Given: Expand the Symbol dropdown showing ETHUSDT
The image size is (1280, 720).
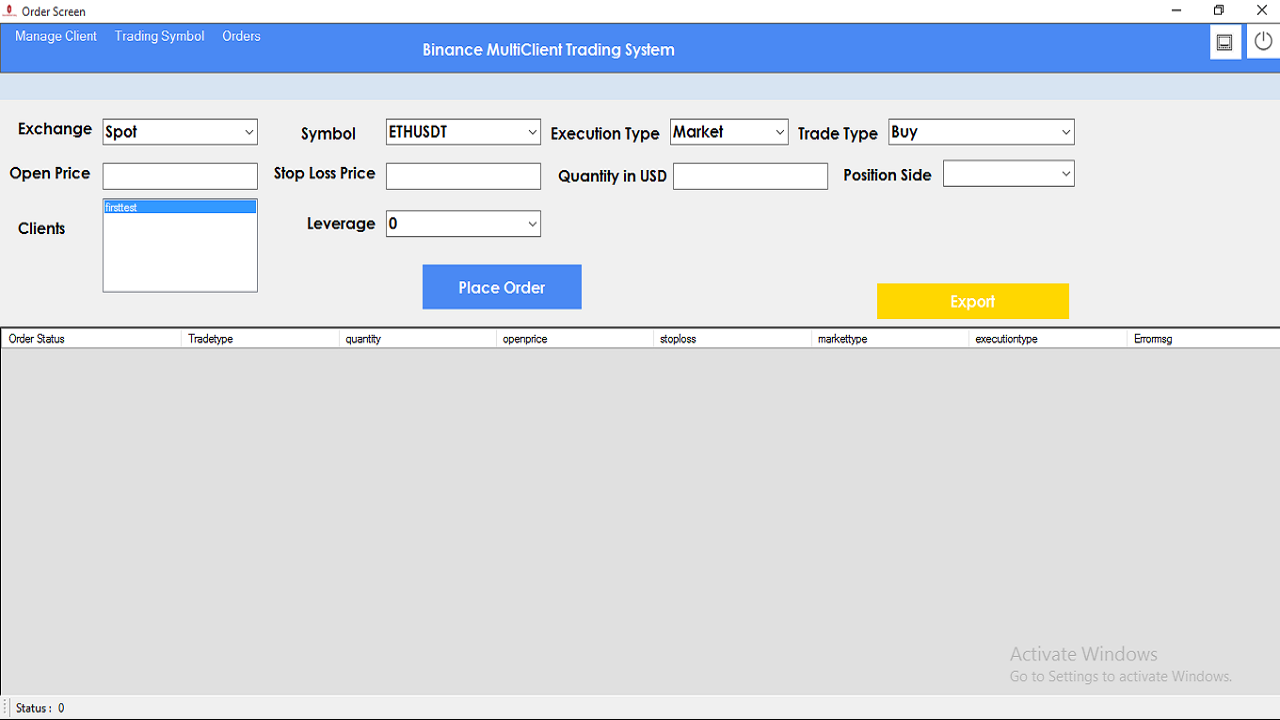Looking at the screenshot, I should point(463,131).
